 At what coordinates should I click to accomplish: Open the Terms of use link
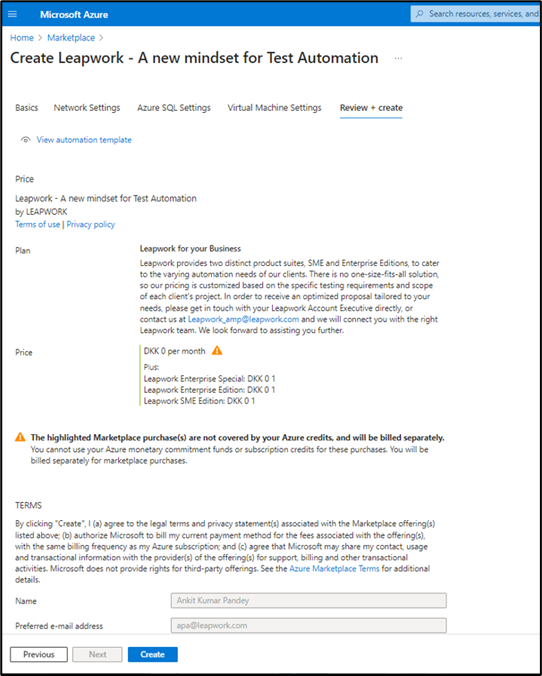pos(38,224)
